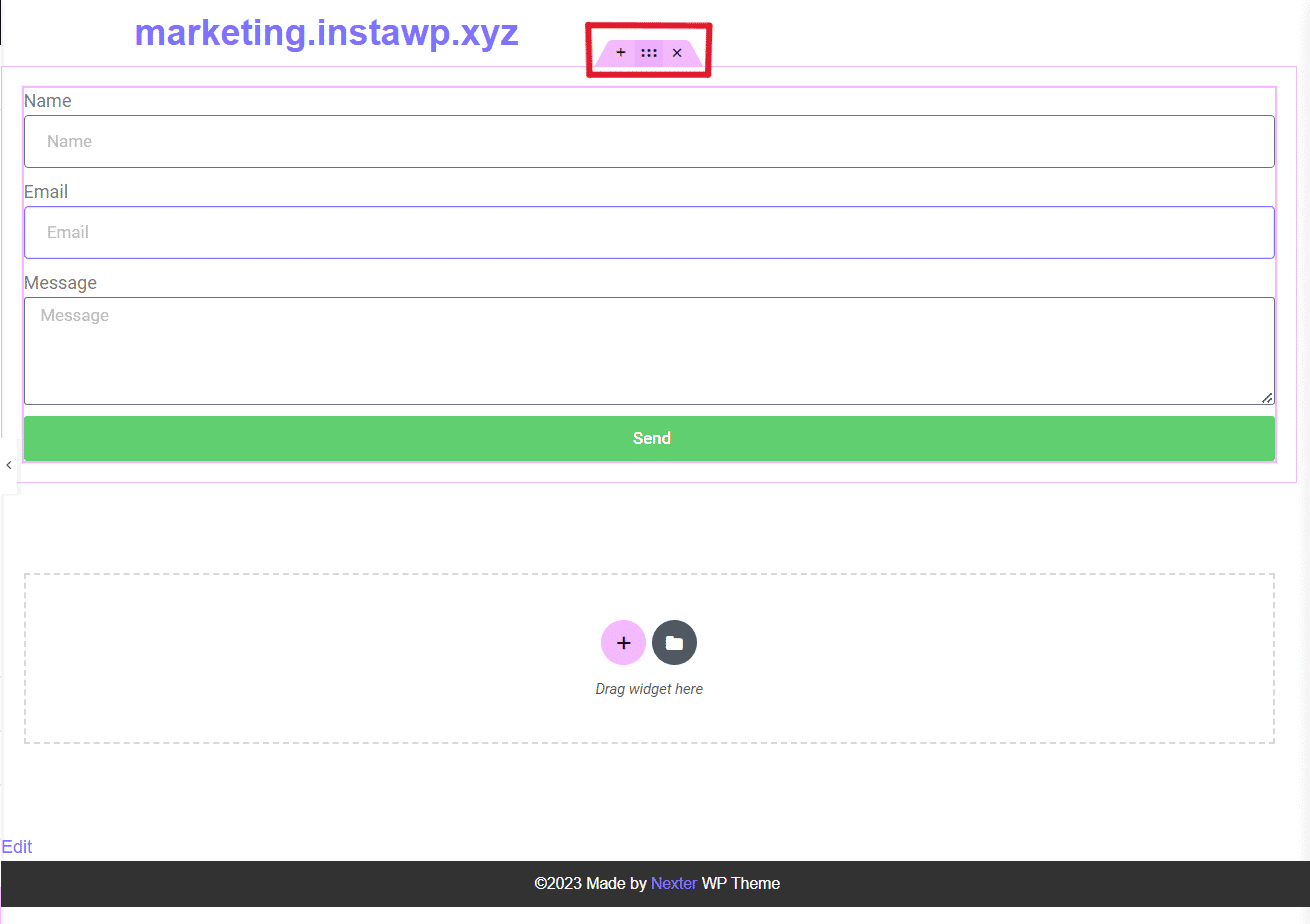The image size is (1310, 924).
Task: Click the "©2023 Made by" footer text
Action: click(590, 883)
